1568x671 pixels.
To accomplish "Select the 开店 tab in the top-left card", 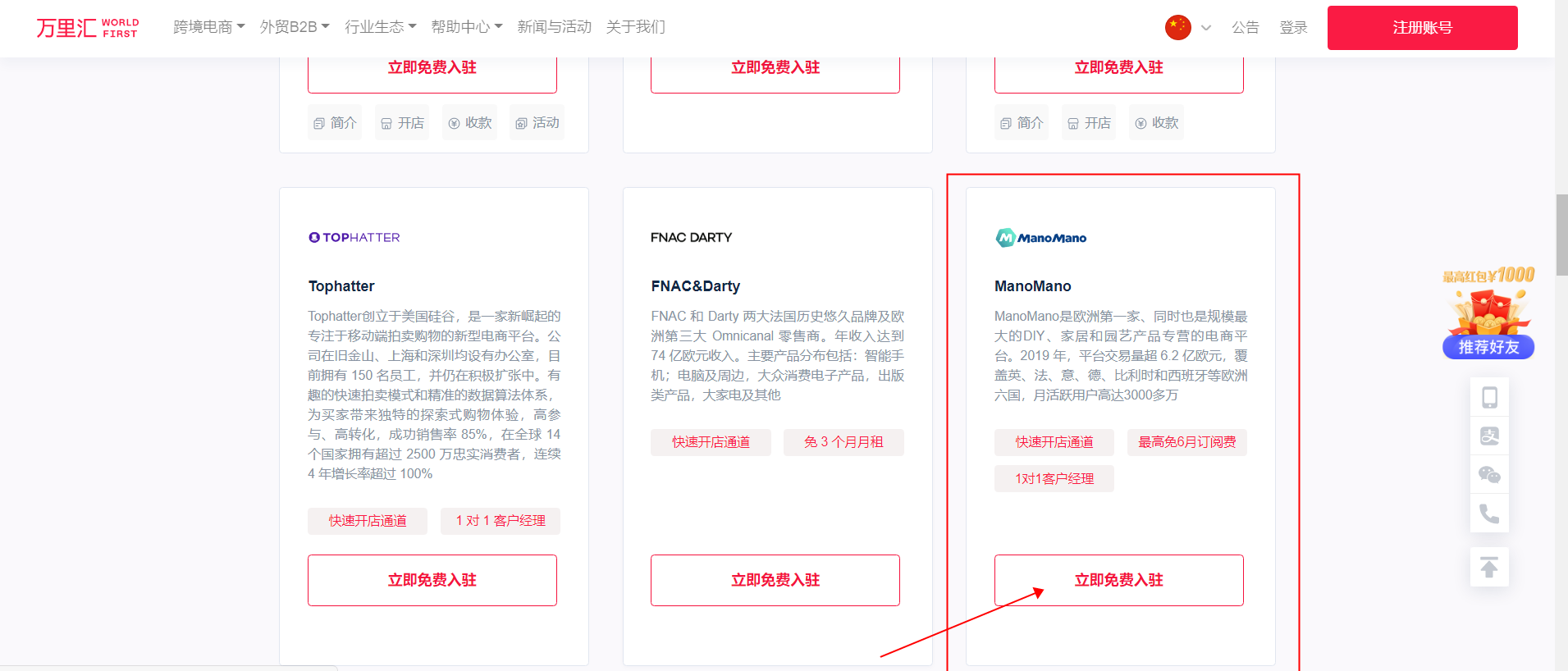I will pyautogui.click(x=402, y=123).
